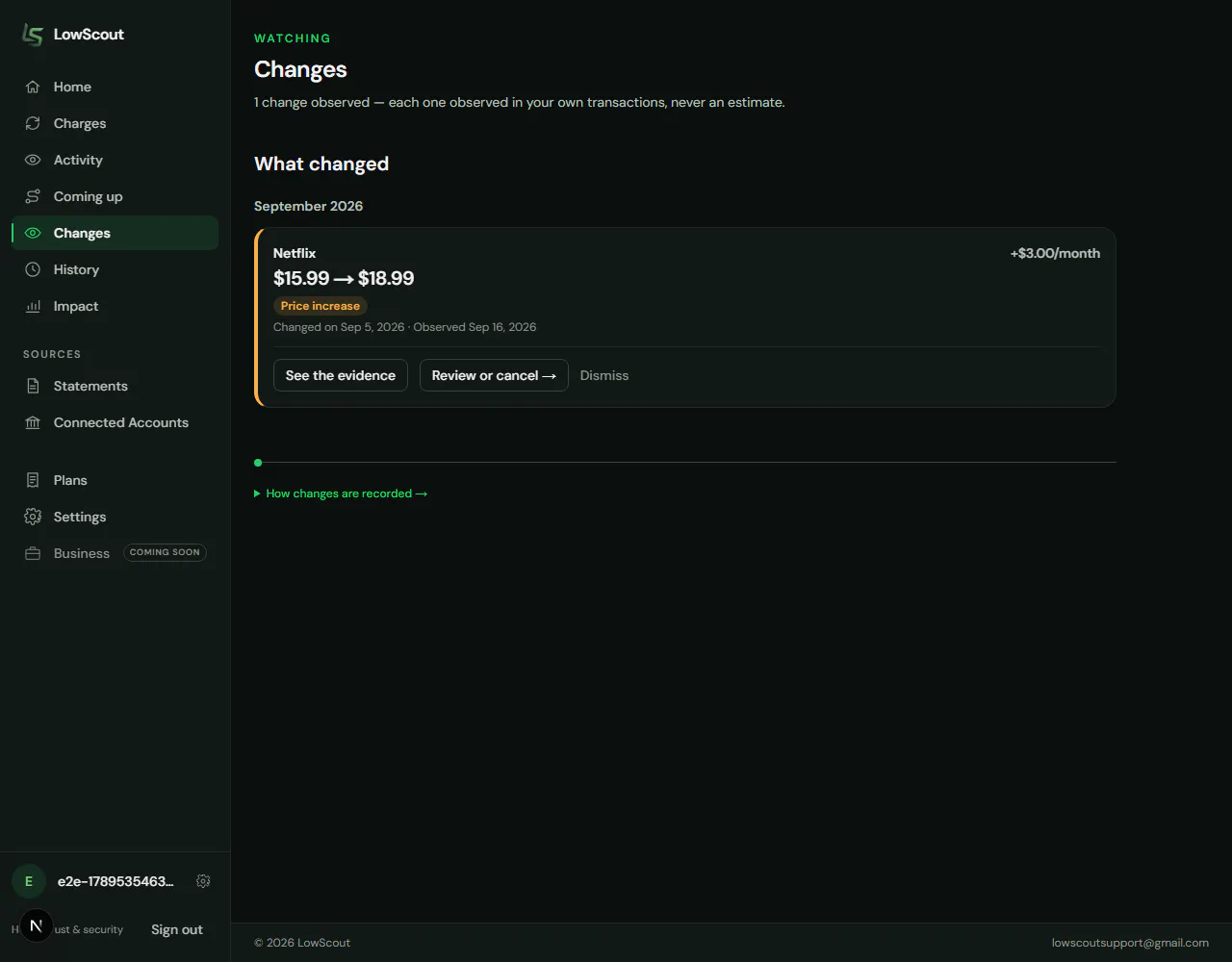Click the Business briefcase icon
The width and height of the screenshot is (1232, 962).
point(33,553)
